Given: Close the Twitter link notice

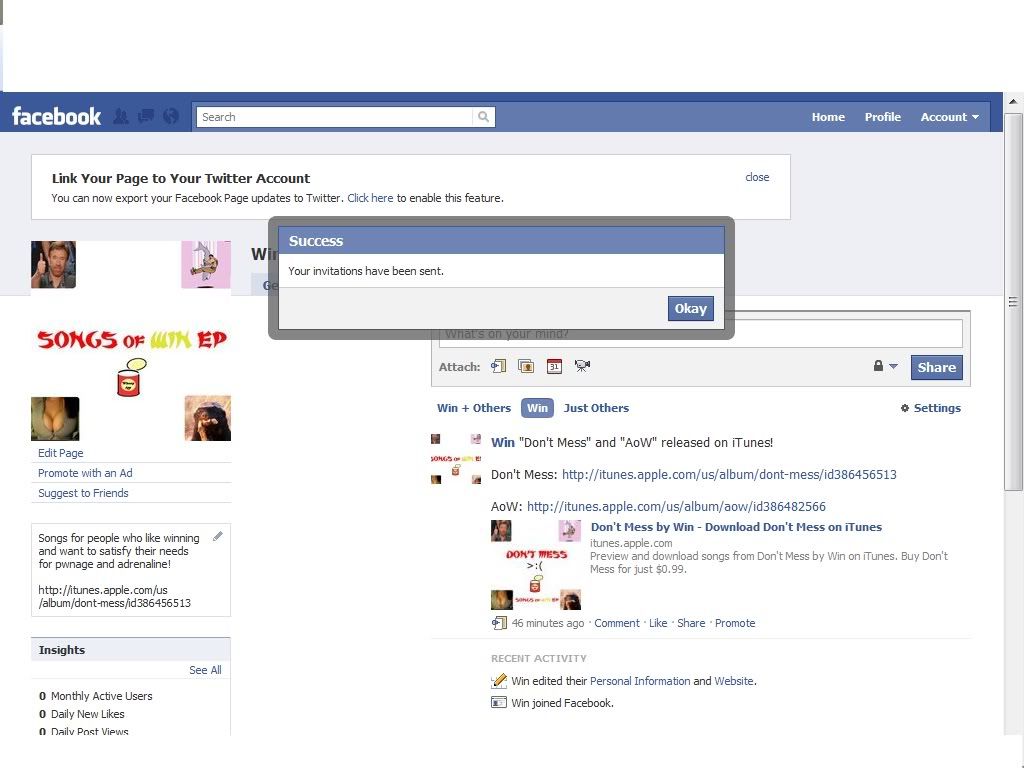Looking at the screenshot, I should (x=757, y=177).
